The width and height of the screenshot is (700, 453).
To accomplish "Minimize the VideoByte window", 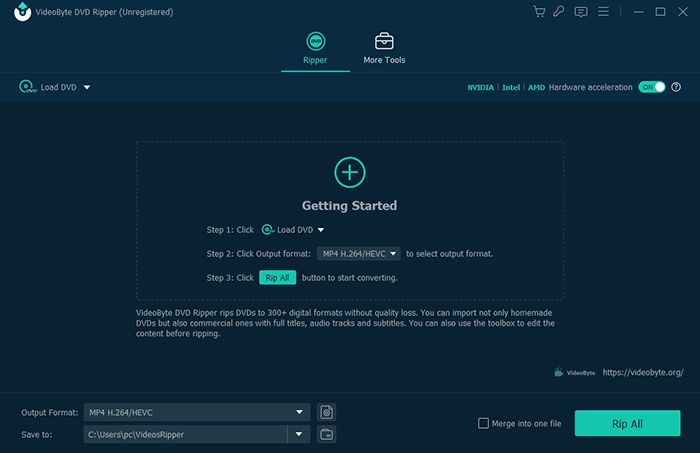I will pos(638,12).
